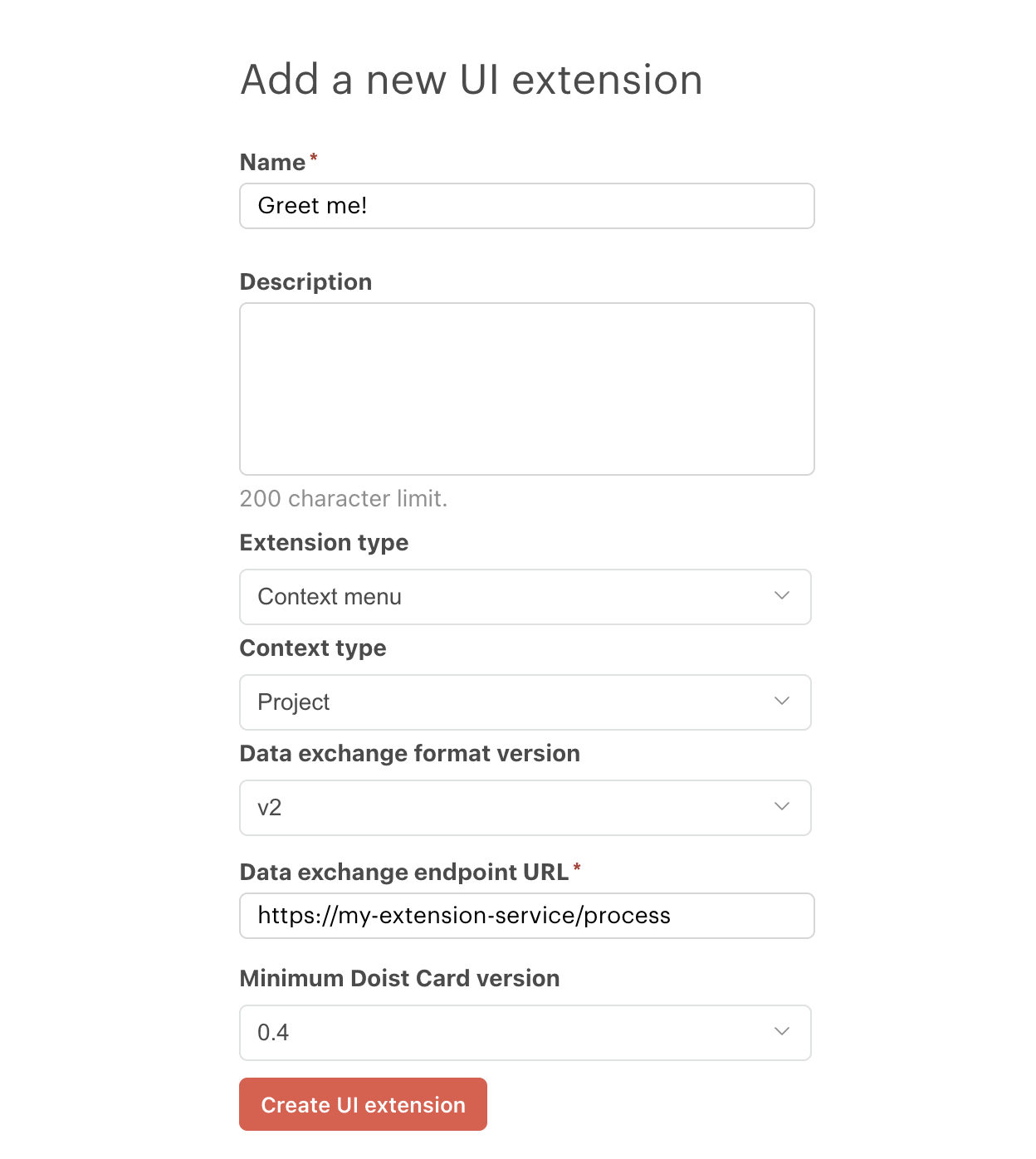Click the v2 format version value
The width and height of the screenshot is (1036, 1159).
(x=269, y=807)
